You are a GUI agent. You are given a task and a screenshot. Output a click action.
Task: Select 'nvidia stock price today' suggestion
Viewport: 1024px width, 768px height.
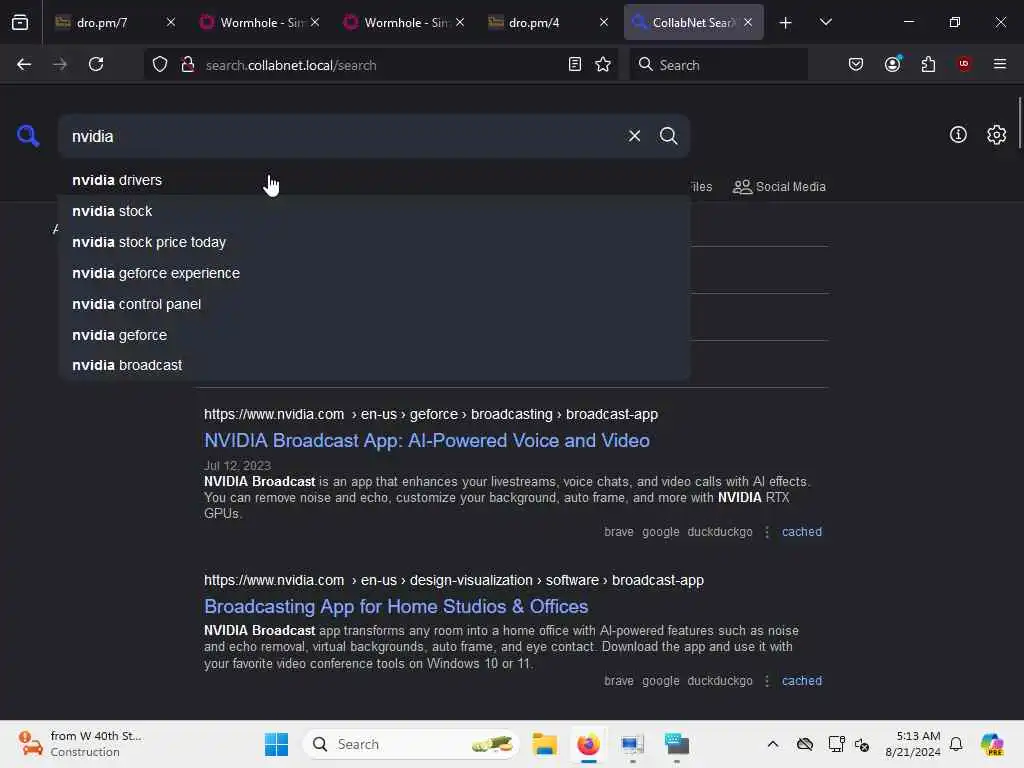click(374, 242)
